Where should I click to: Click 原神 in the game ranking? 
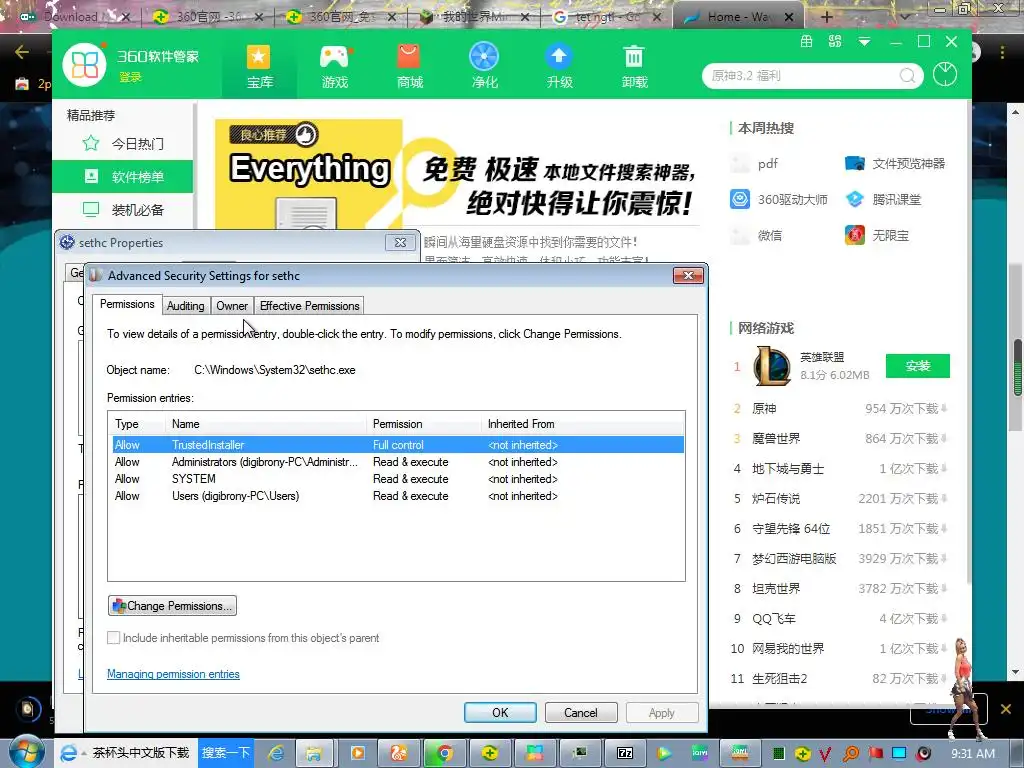(764, 409)
